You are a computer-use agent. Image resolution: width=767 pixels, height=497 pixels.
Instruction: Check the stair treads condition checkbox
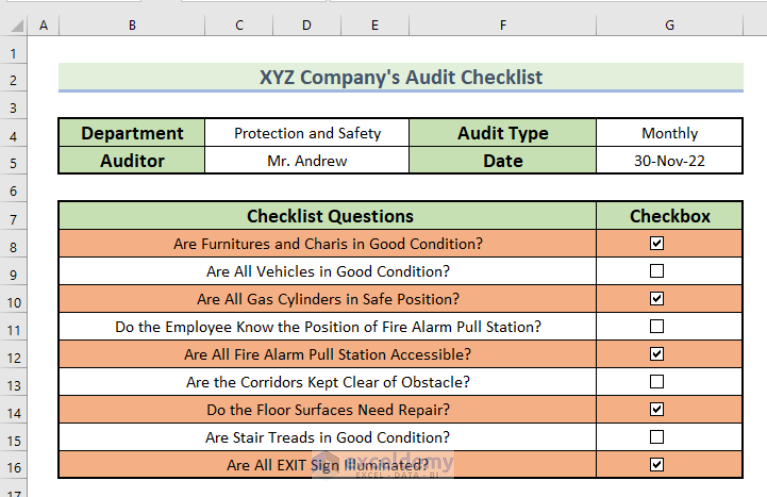click(657, 437)
